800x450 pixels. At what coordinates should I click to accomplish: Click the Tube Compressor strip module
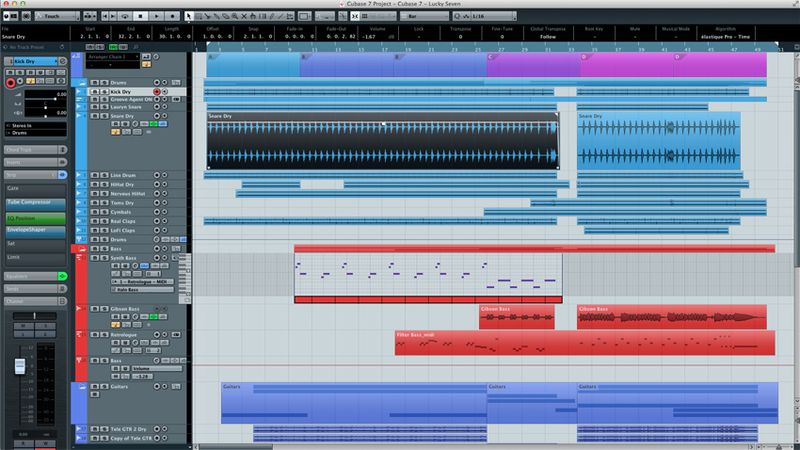(x=35, y=204)
